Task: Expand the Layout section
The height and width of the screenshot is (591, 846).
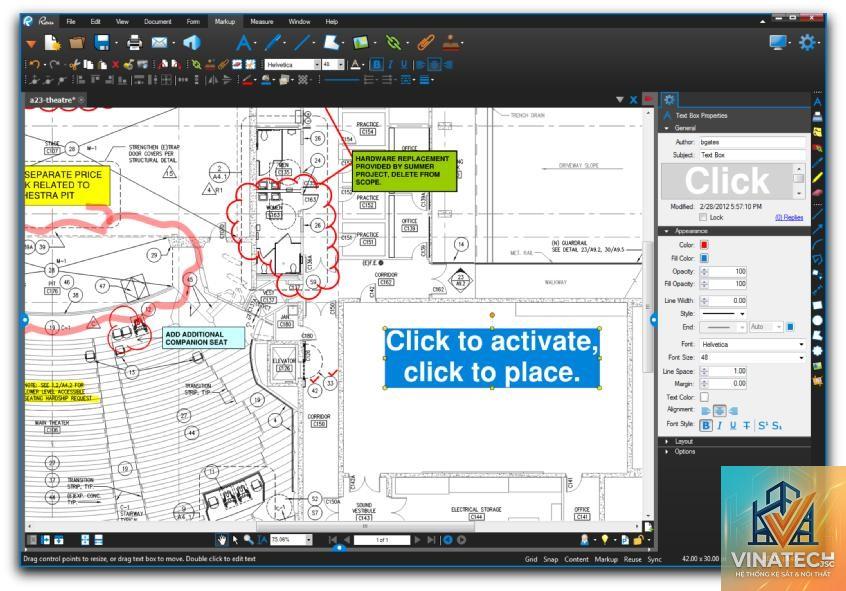Action: (x=667, y=441)
